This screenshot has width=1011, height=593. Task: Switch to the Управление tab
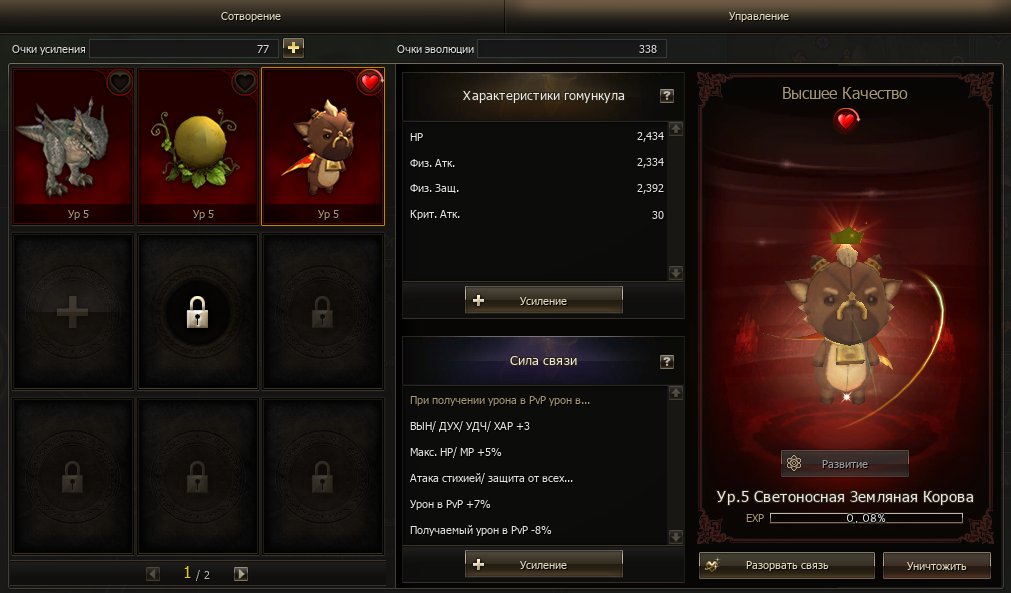tap(758, 16)
